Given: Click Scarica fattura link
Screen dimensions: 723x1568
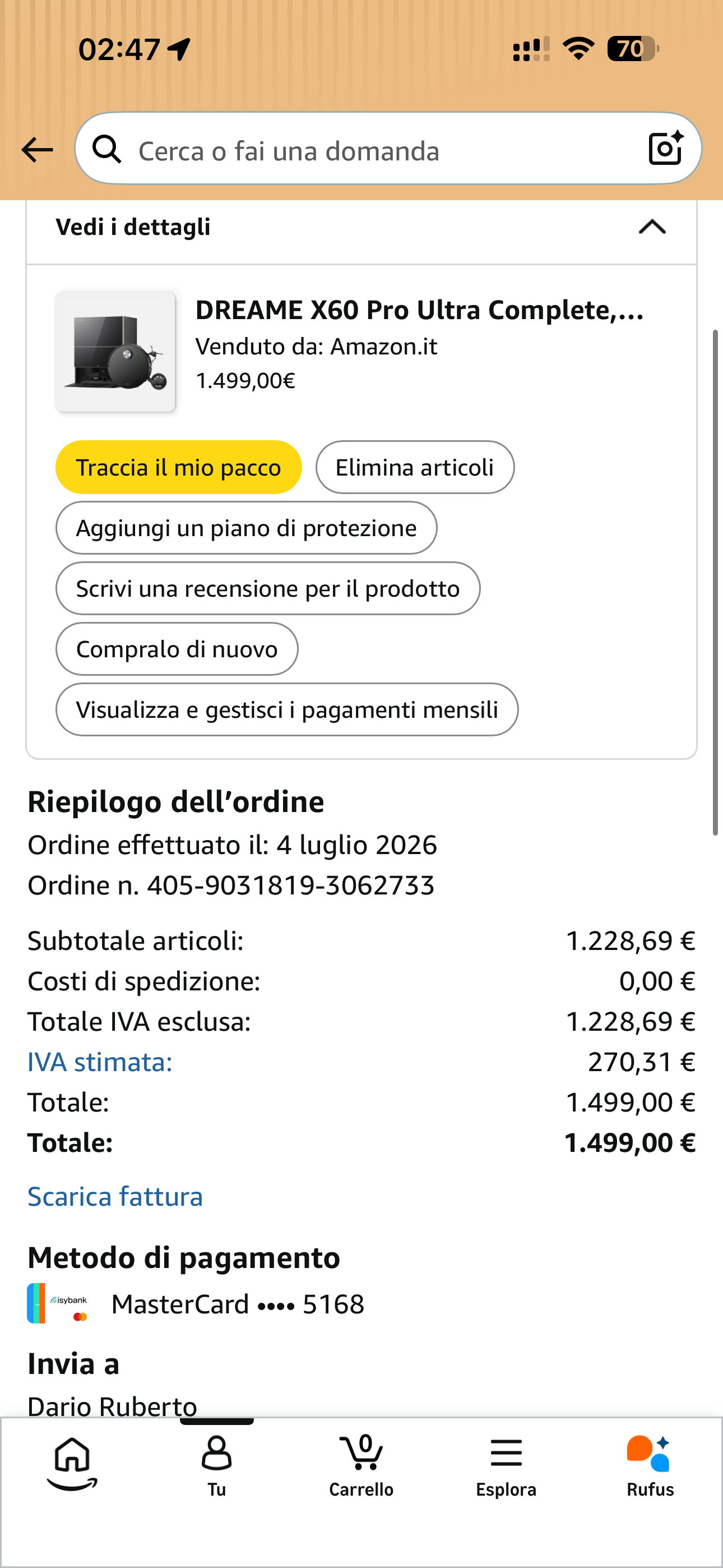Looking at the screenshot, I should (x=115, y=1196).
